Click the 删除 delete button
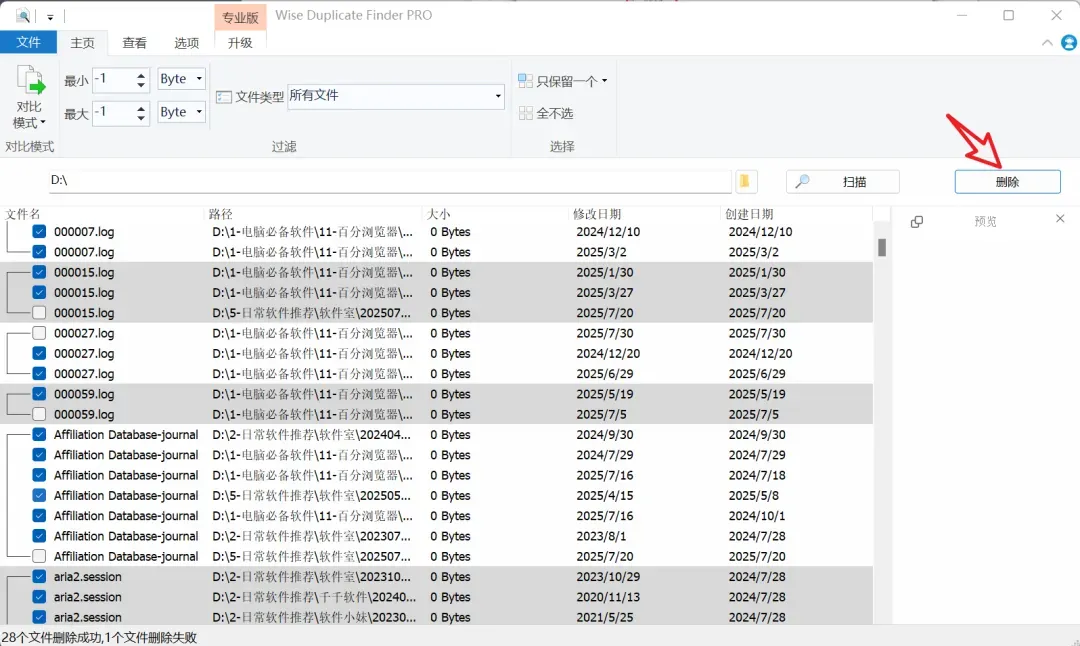Viewport: 1080px width, 646px height. pos(1007,182)
